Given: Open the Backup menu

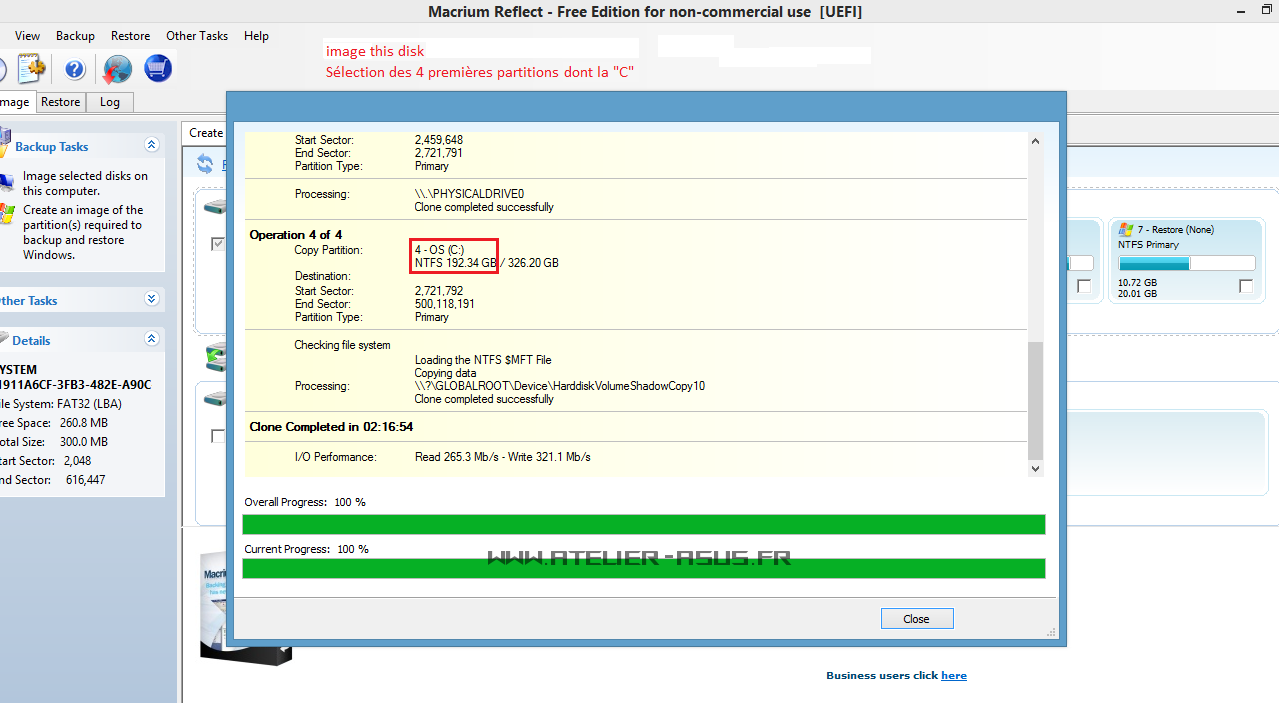Looking at the screenshot, I should [x=75, y=36].
